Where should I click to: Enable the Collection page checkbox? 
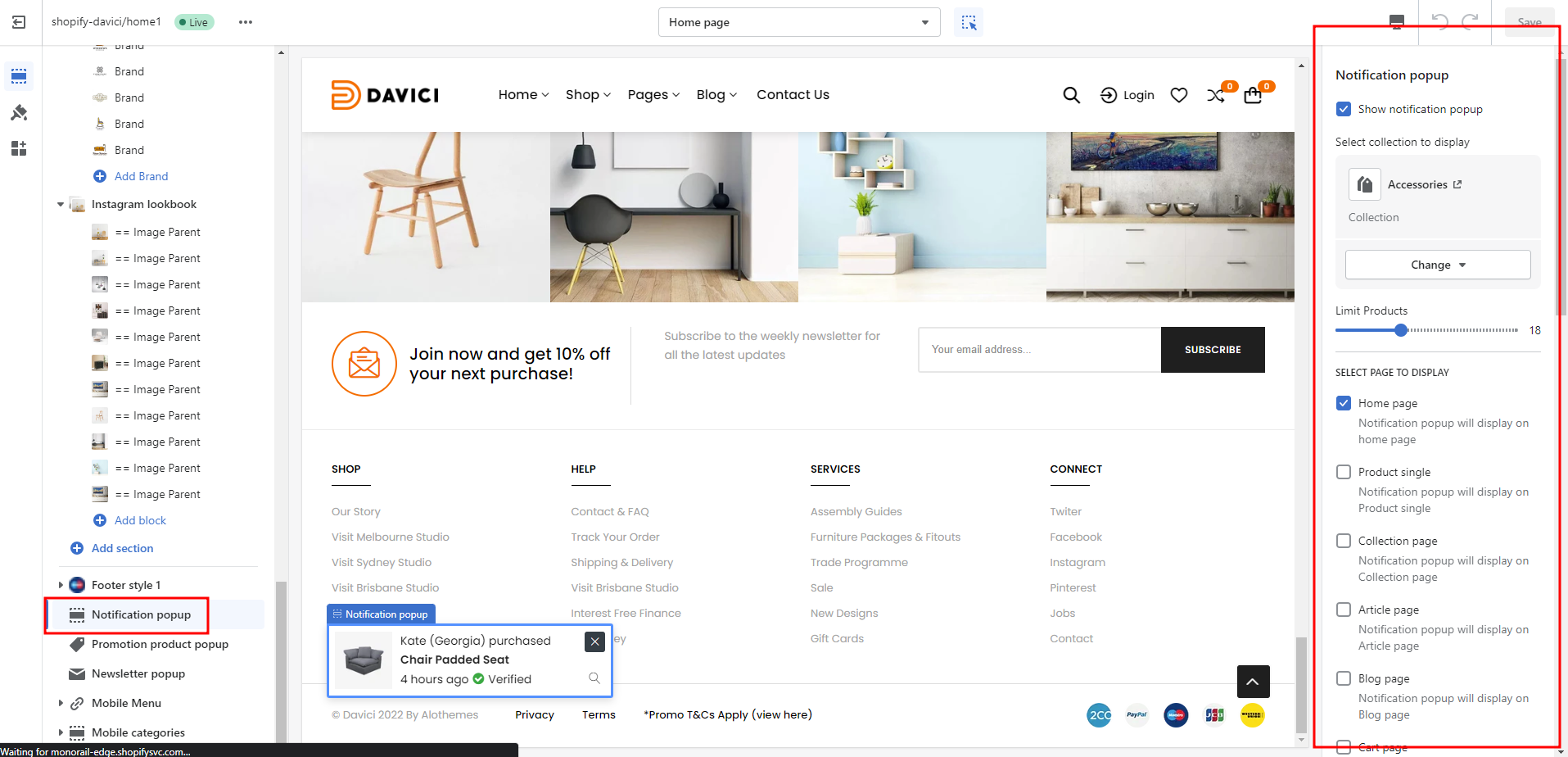1344,541
